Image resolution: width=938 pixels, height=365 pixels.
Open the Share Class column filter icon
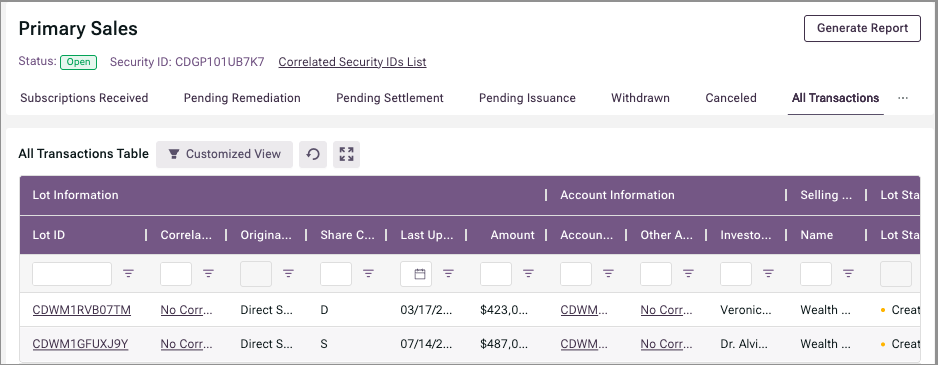click(368, 274)
